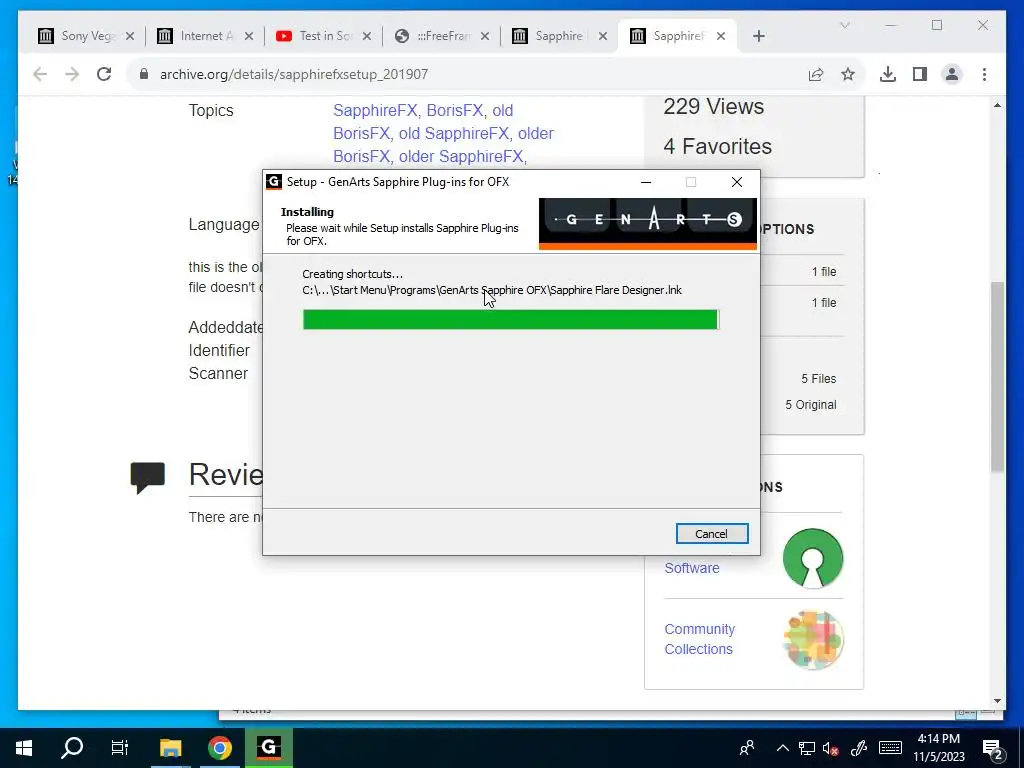The width and height of the screenshot is (1024, 768).
Task: Open the Chrome profile menu
Action: click(x=952, y=74)
